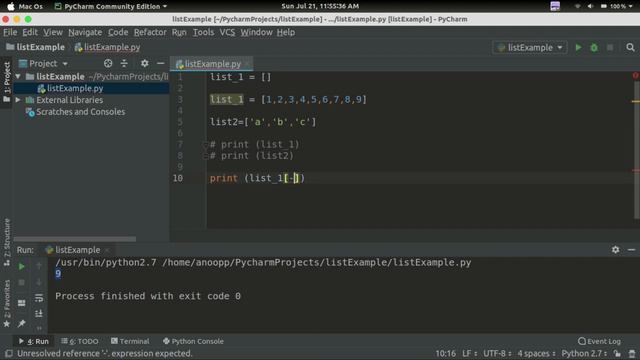The width and height of the screenshot is (640, 360).
Task: Run listExample with the green play button
Action: click(x=578, y=47)
